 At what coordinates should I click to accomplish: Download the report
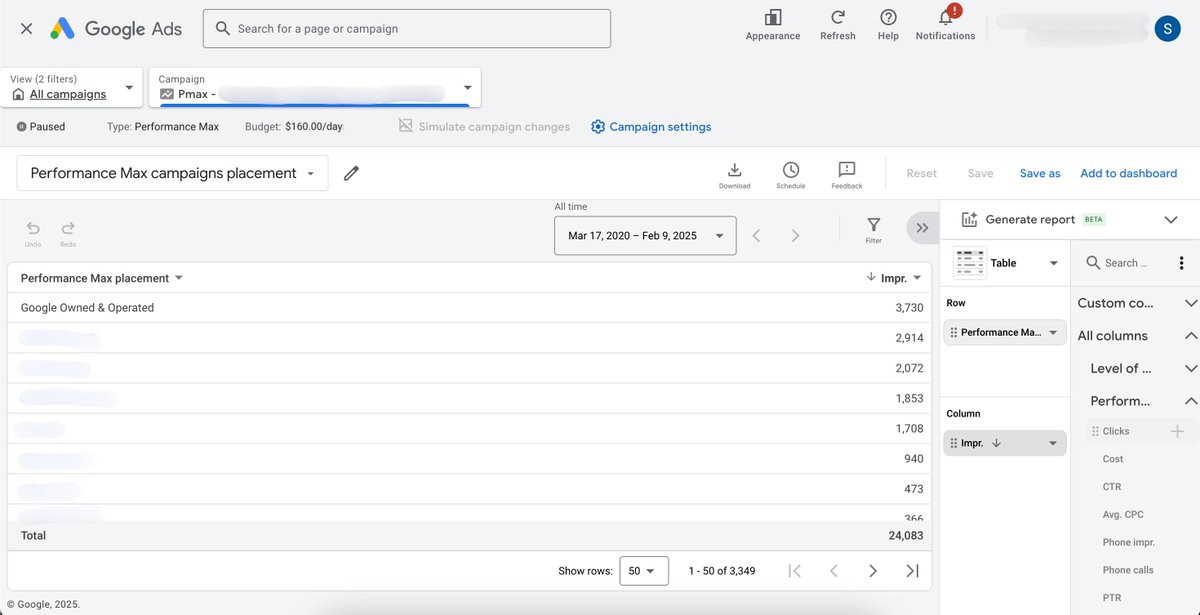pyautogui.click(x=734, y=175)
